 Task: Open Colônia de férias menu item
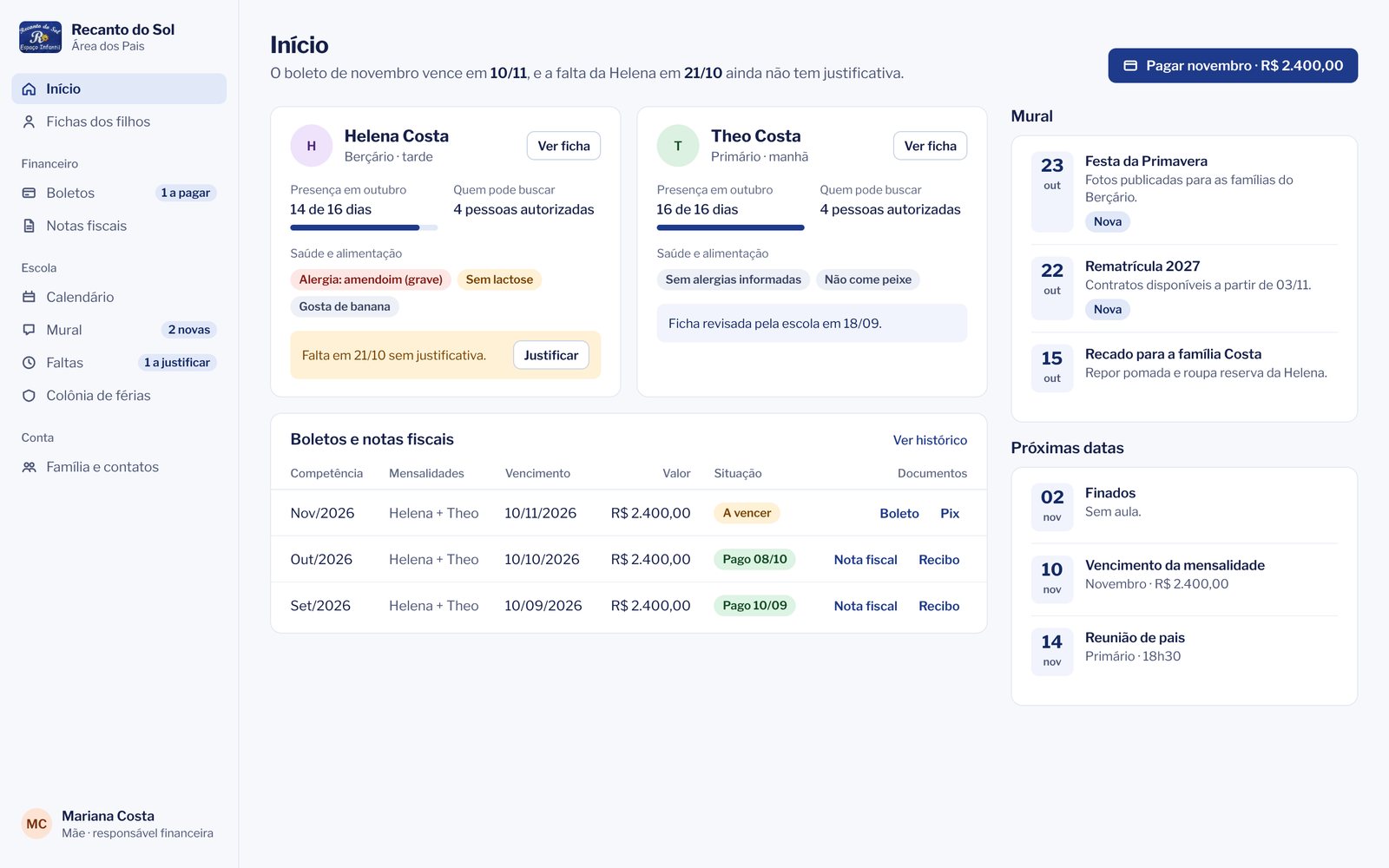119,396
